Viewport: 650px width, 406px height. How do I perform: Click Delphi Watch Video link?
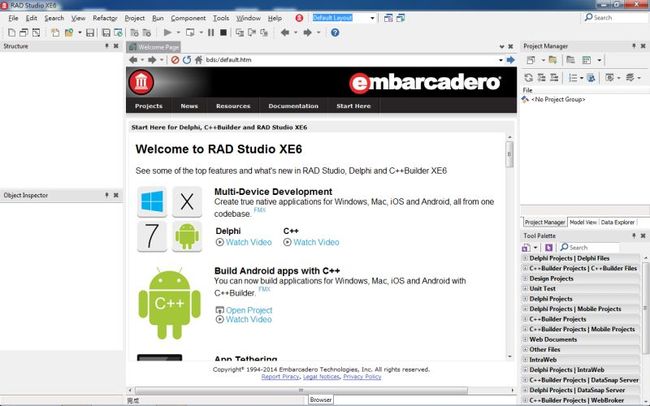pyautogui.click(x=249, y=242)
